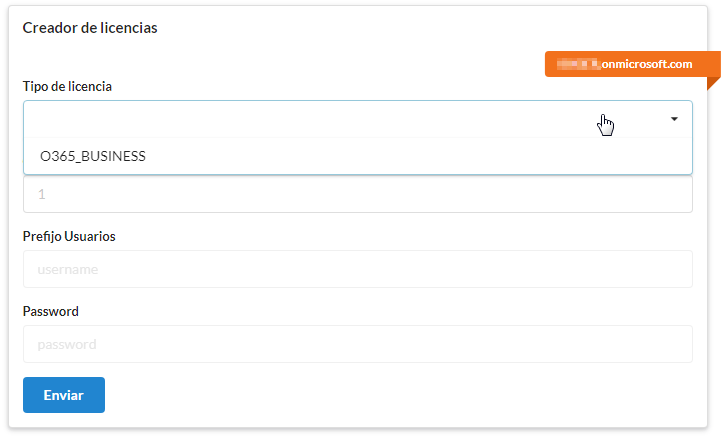Click the folded corner of orange ribbon
This screenshot has width=723, height=444.
[x=712, y=83]
